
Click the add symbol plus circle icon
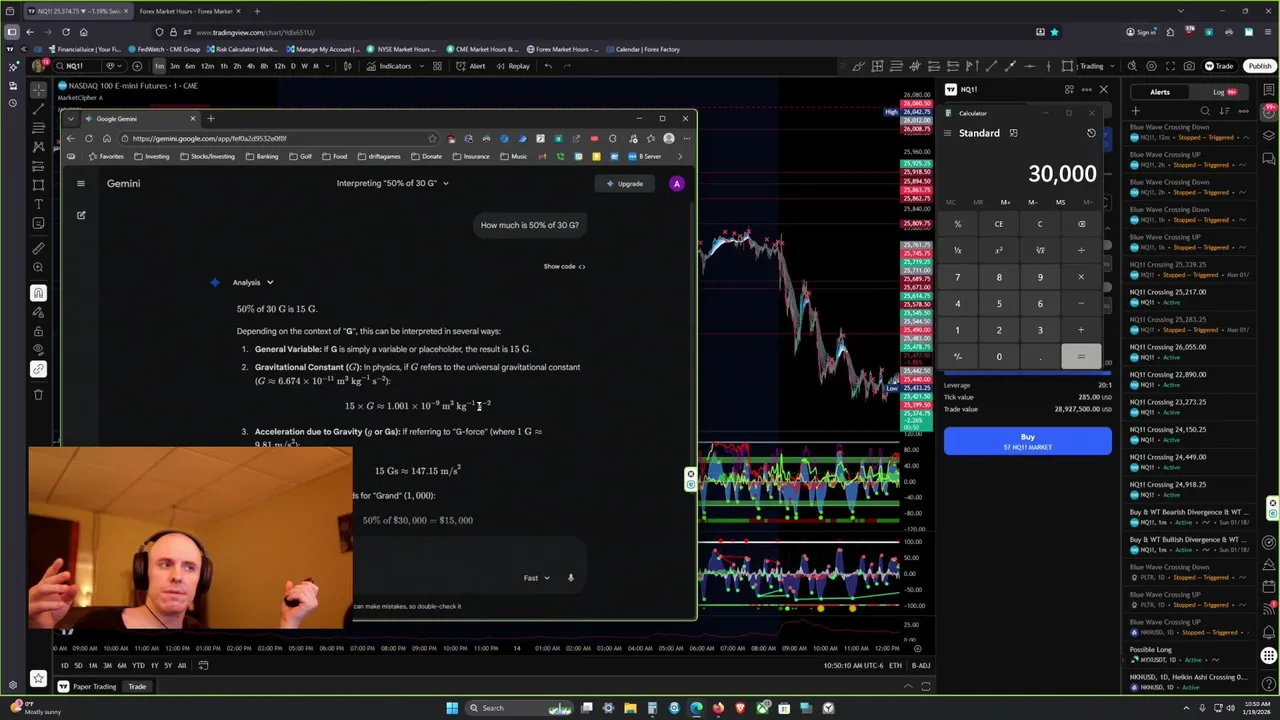coord(137,66)
